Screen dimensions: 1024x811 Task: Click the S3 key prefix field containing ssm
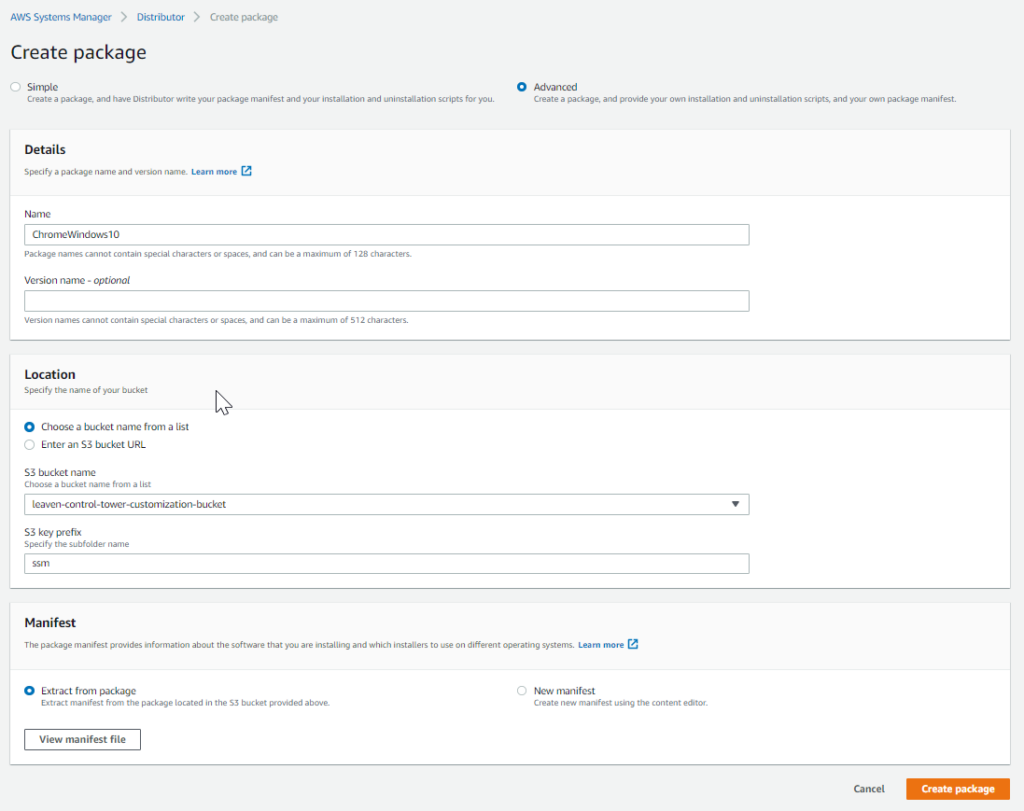(386, 563)
